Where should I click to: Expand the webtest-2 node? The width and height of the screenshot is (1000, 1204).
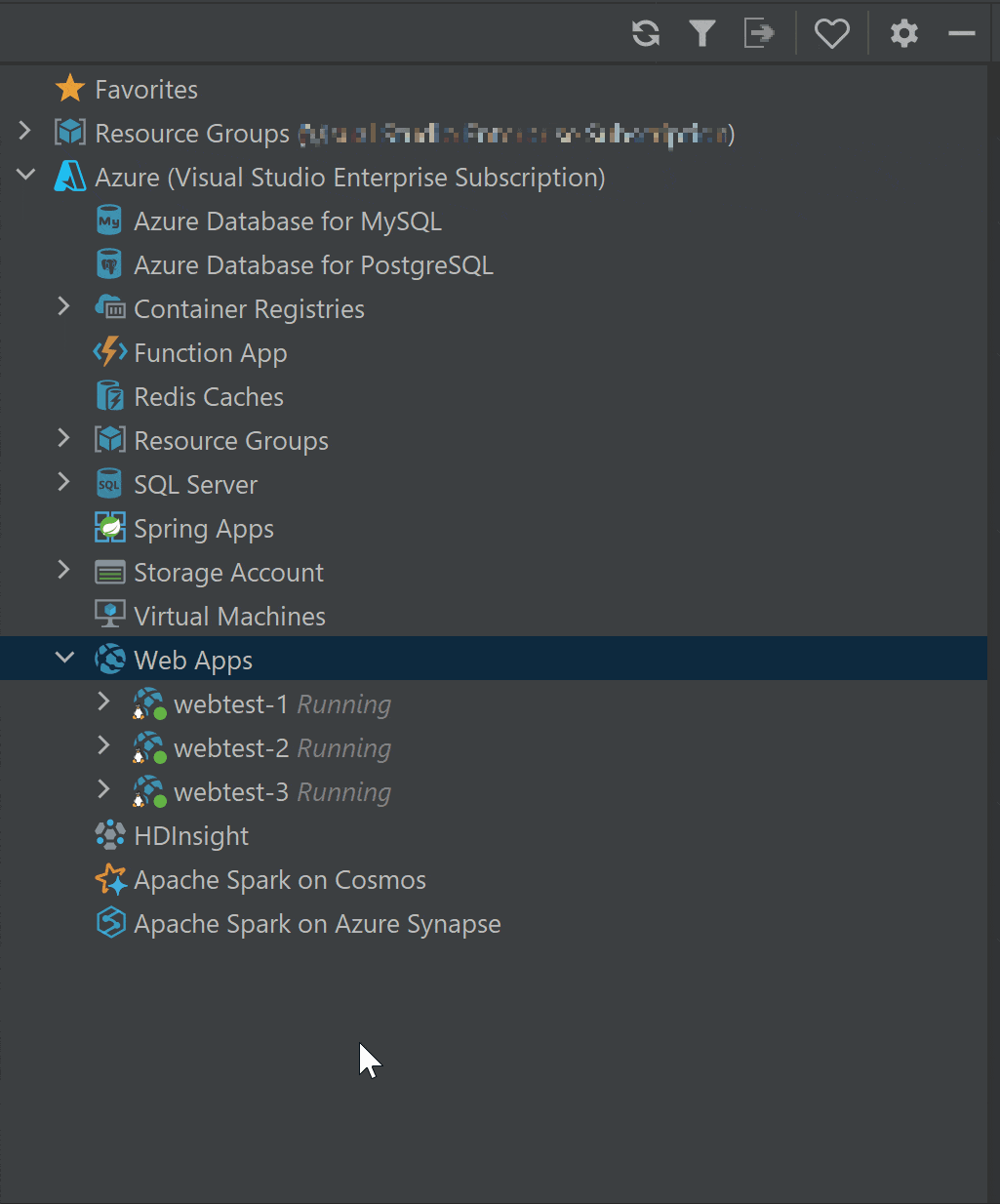tap(104, 744)
